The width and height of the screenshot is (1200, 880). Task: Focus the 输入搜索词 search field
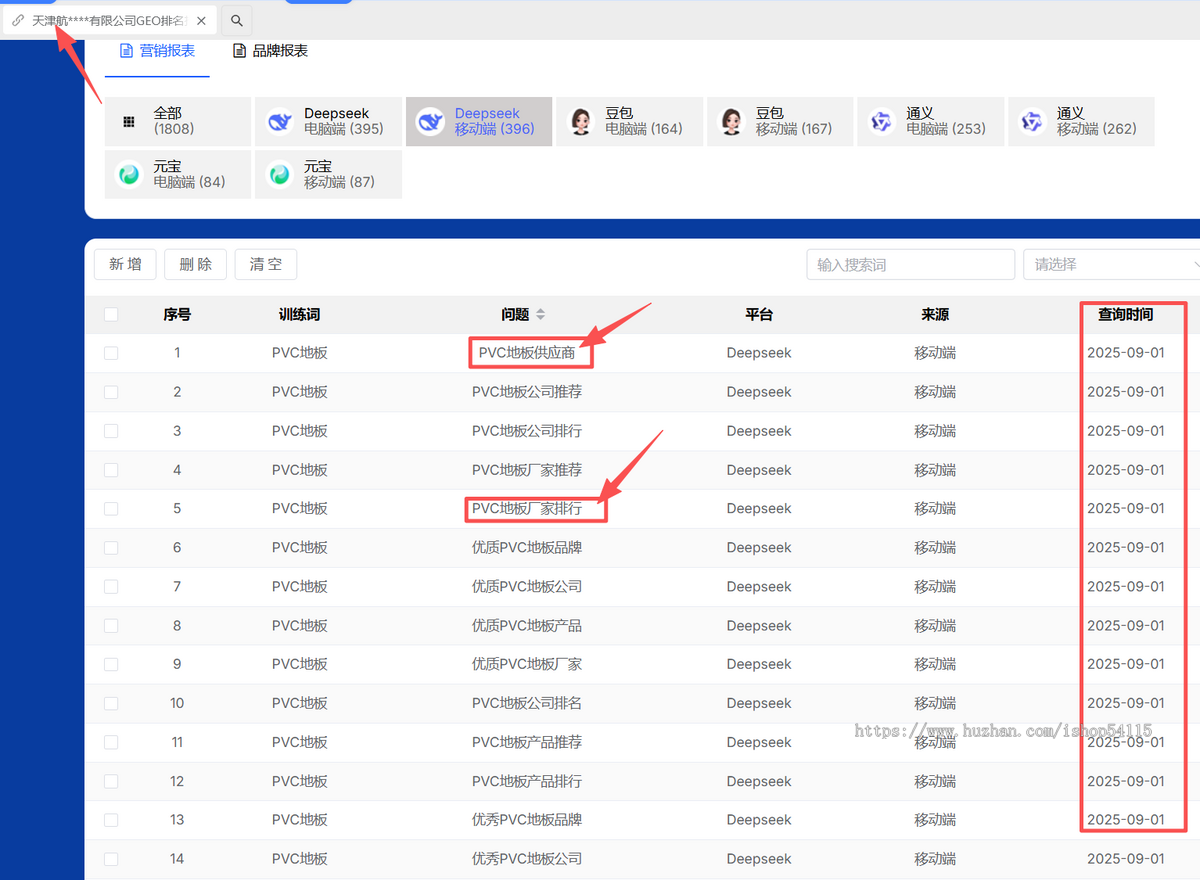[911, 264]
